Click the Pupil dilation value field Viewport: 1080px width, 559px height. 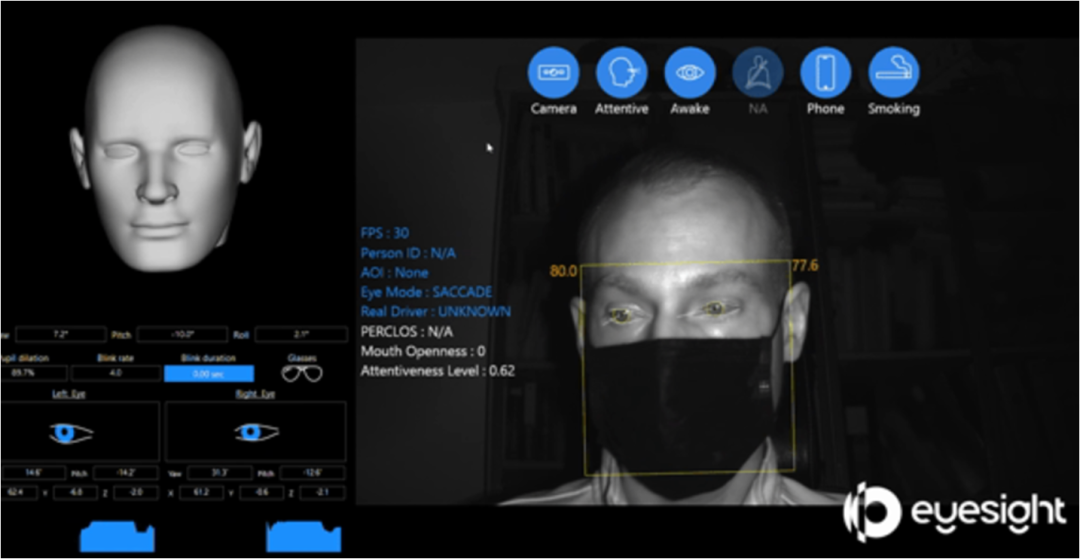click(x=34, y=374)
